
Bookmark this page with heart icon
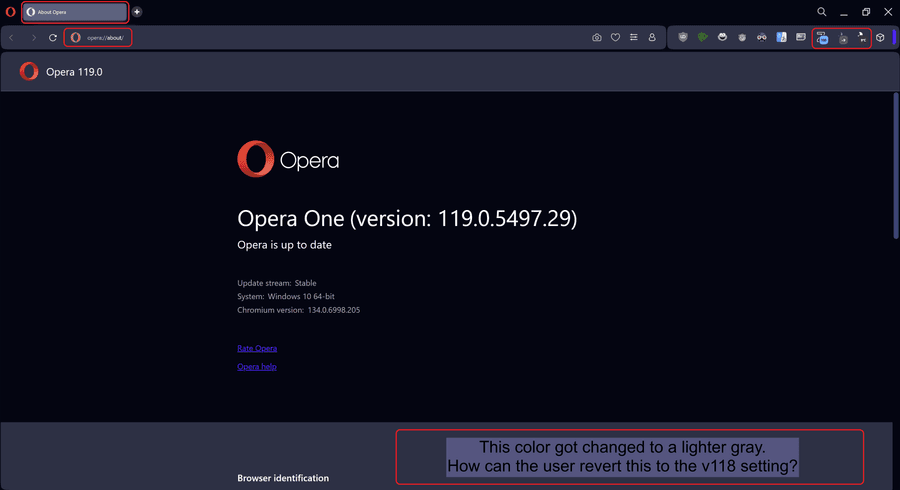click(615, 37)
